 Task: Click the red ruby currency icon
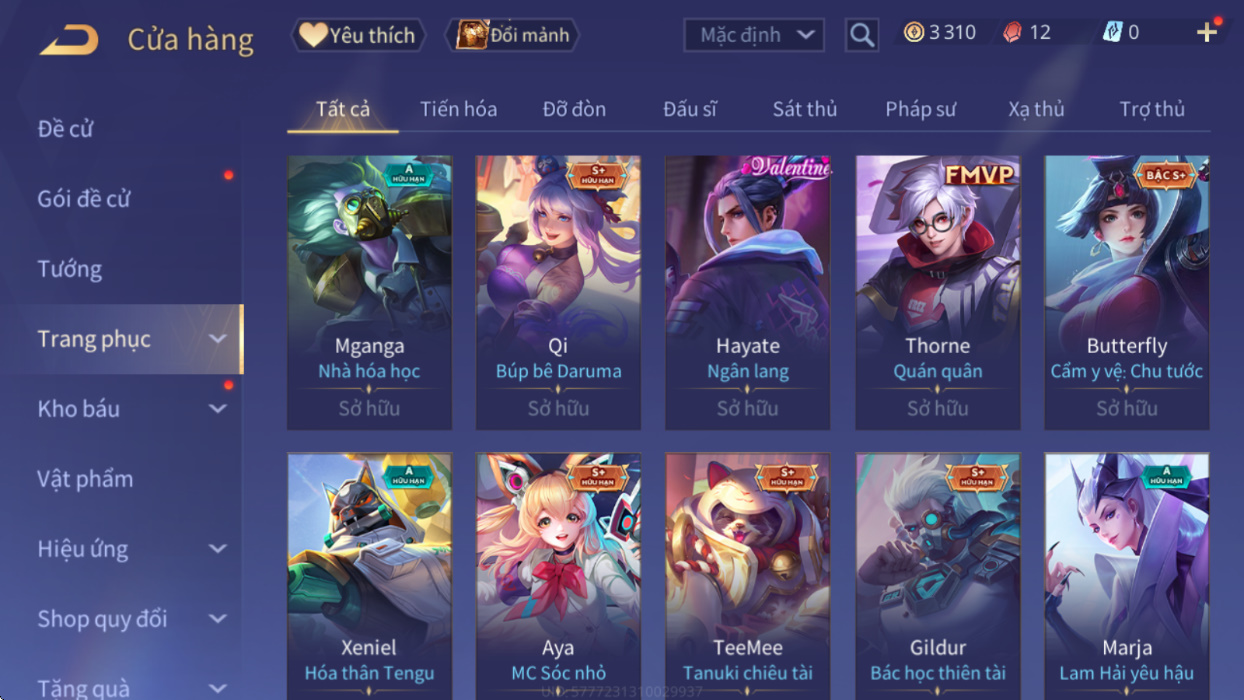(1013, 32)
